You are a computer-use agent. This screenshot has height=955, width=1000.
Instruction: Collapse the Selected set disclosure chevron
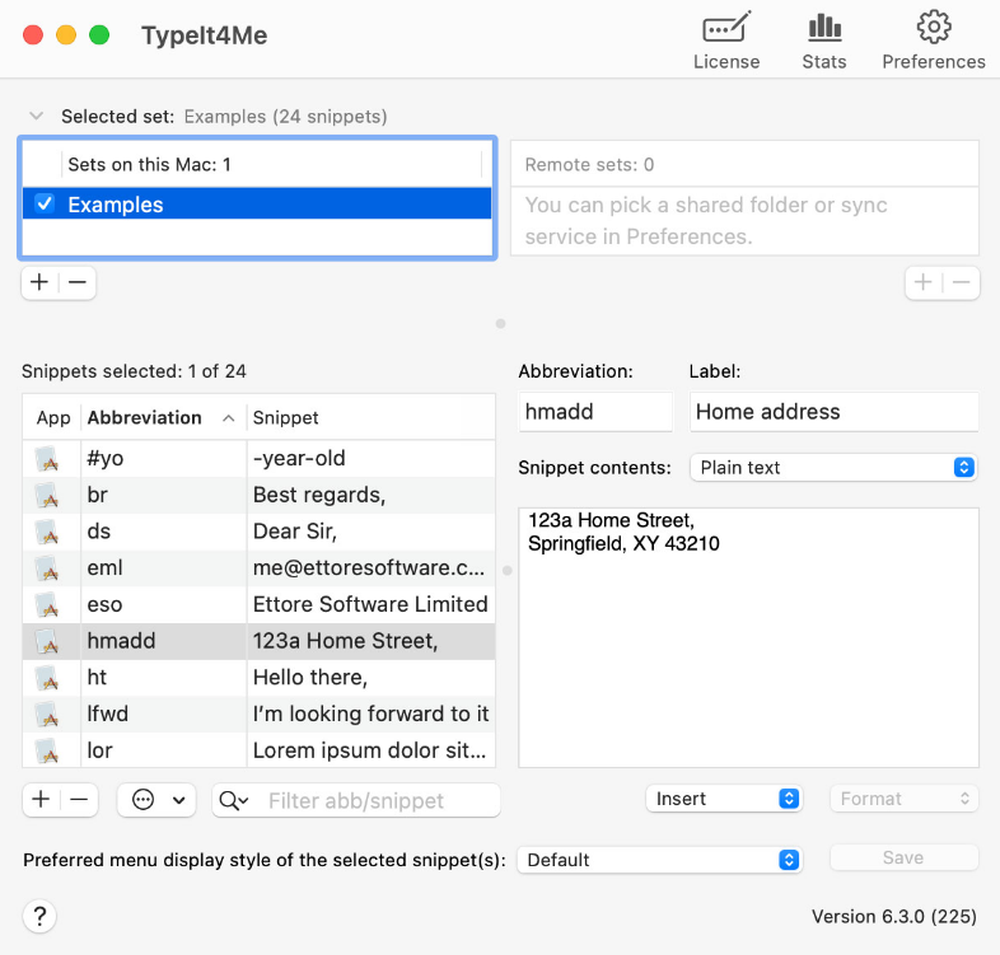[x=36, y=116]
